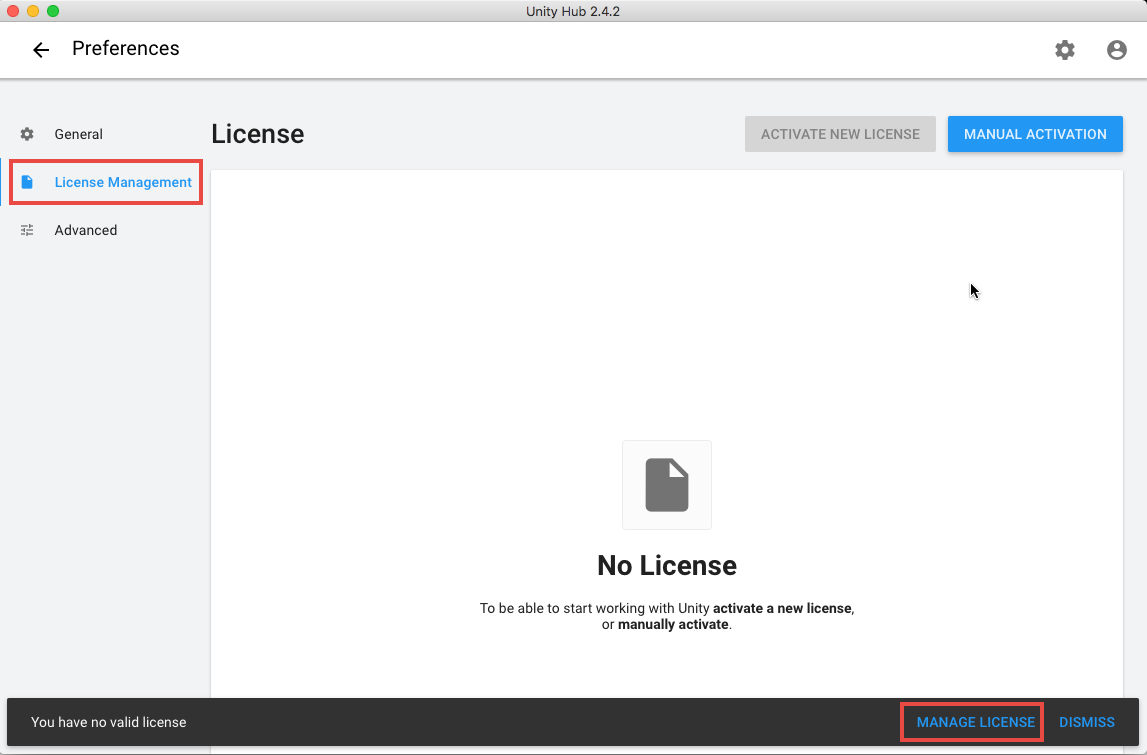Image resolution: width=1147 pixels, height=755 pixels.
Task: Open the General preferences section
Action: coord(78,134)
